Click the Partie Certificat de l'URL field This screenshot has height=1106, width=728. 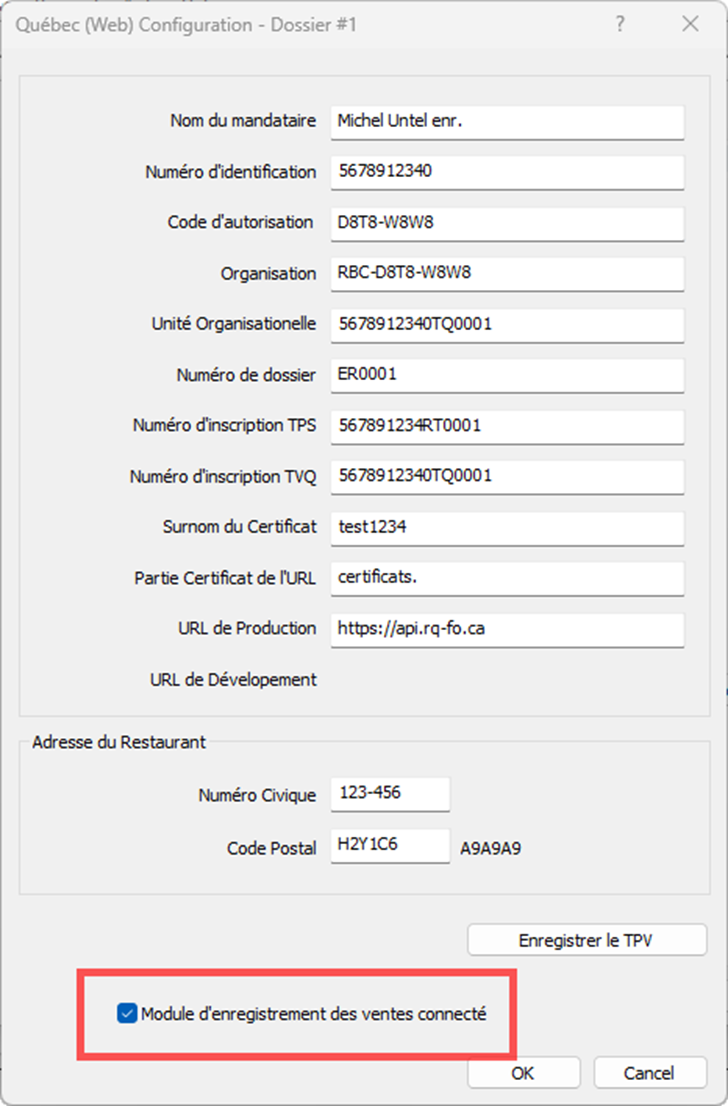point(507,578)
